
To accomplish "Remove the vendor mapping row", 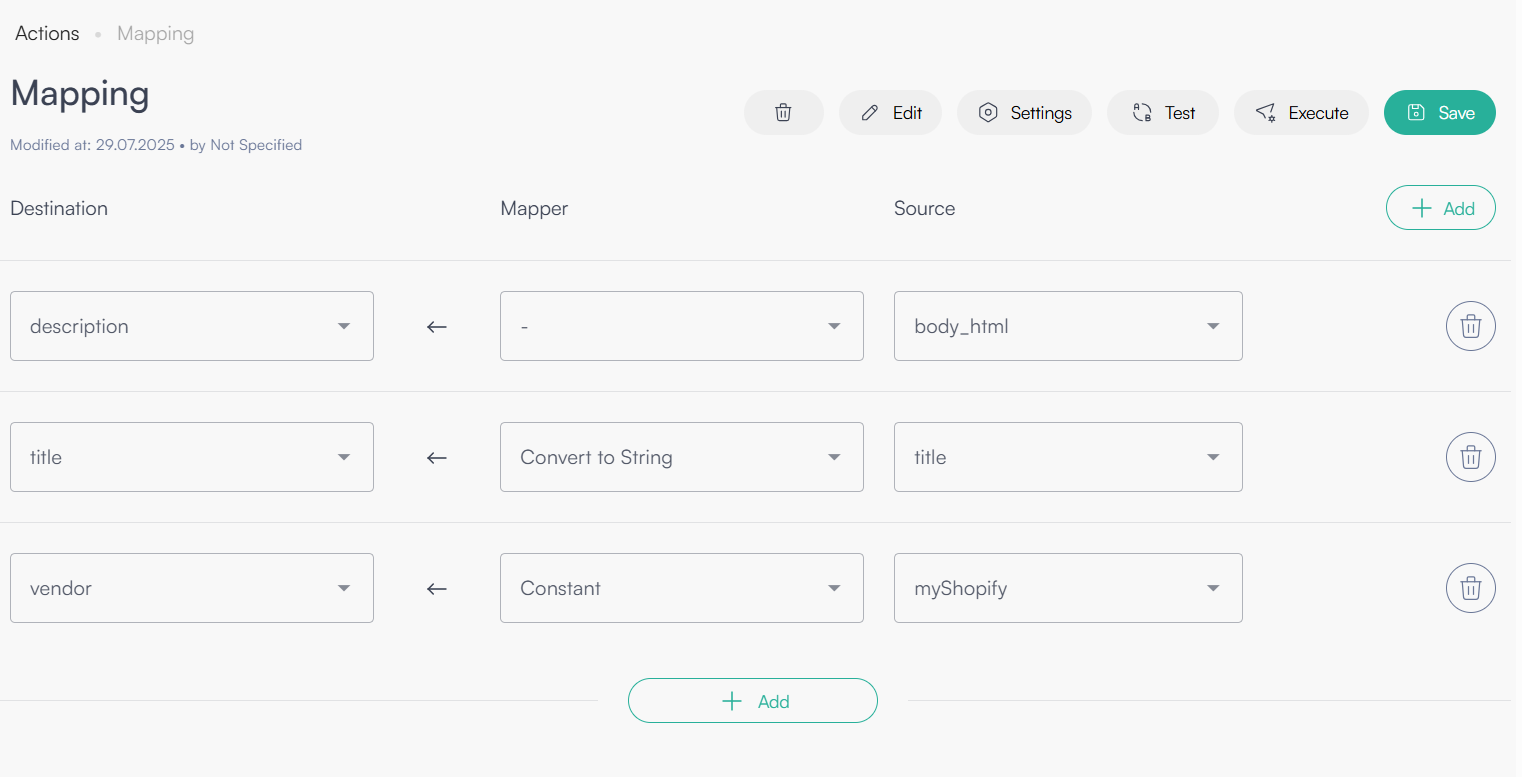I will click(1470, 588).
